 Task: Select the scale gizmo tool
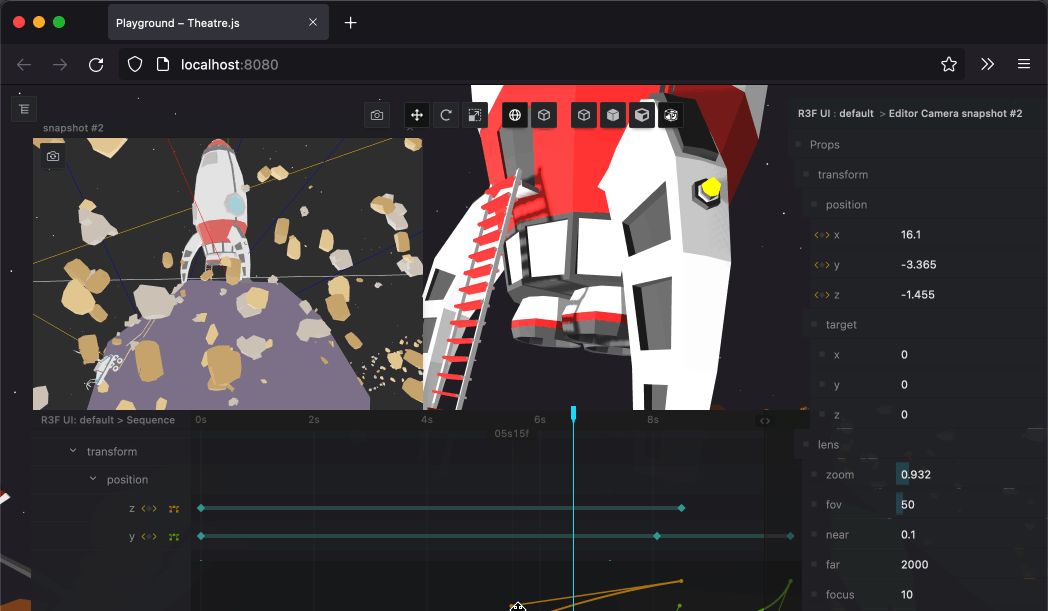click(475, 116)
